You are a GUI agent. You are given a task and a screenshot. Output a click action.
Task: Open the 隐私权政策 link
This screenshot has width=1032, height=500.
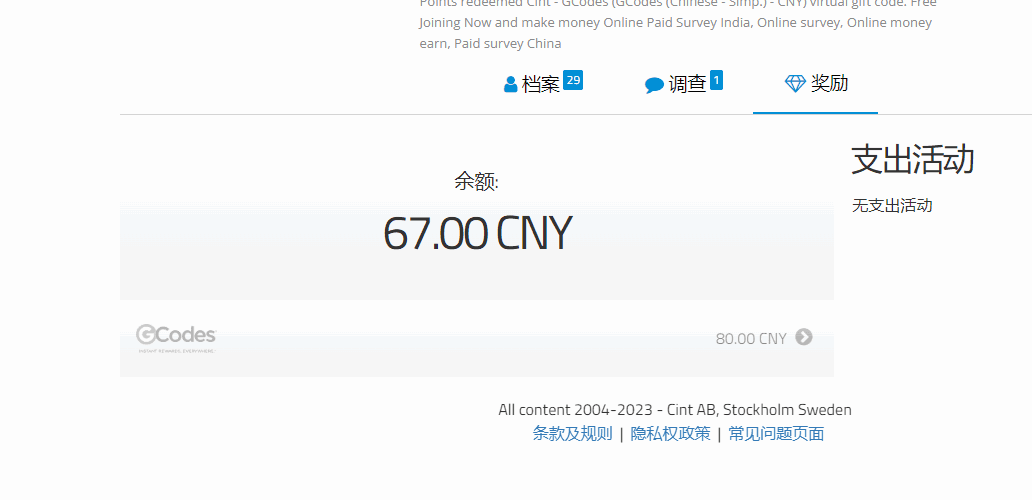click(670, 433)
